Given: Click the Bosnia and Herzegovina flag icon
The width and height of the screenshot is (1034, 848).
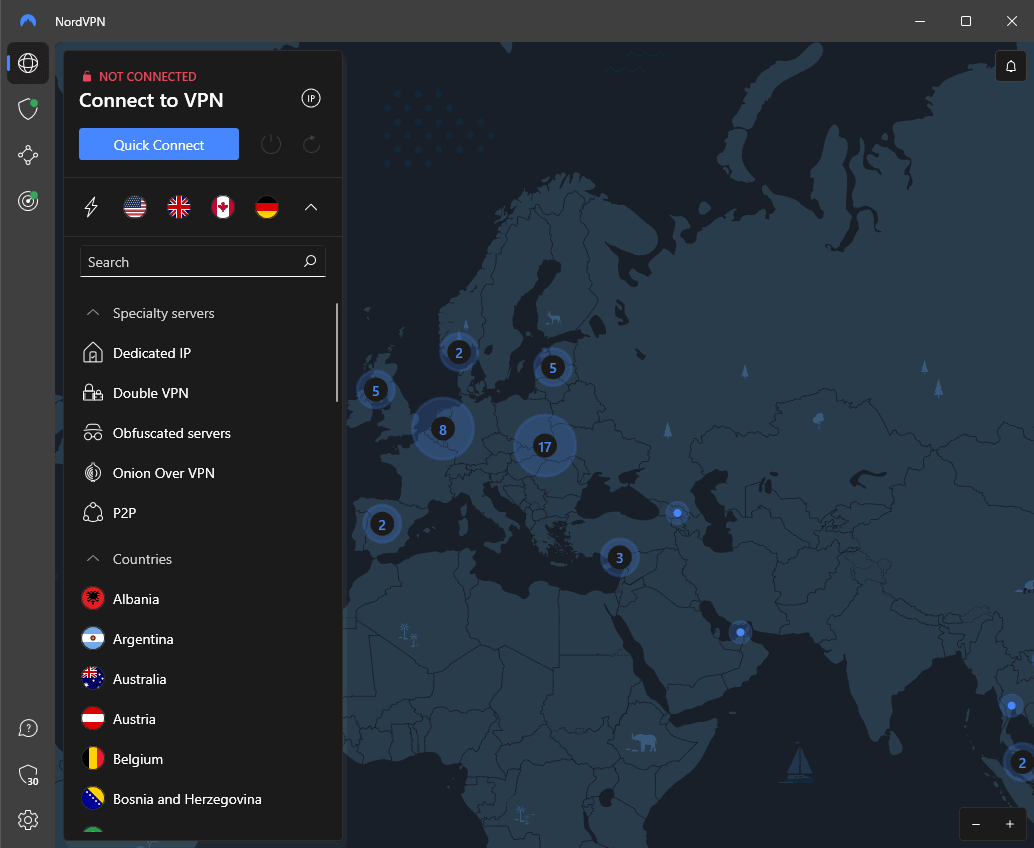Looking at the screenshot, I should tap(93, 799).
